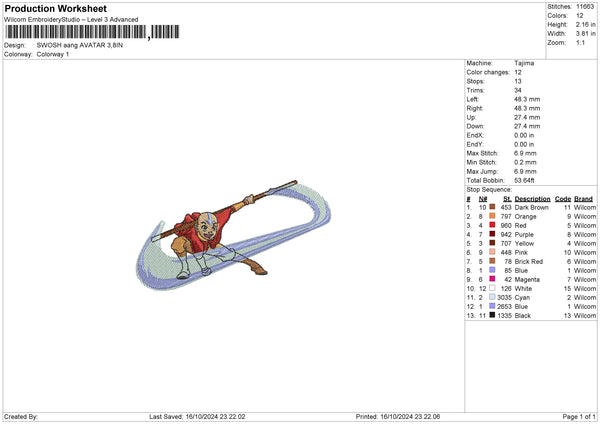The height and width of the screenshot is (424, 600).
Task: Click the 'Code' column header
Action: coord(563,199)
